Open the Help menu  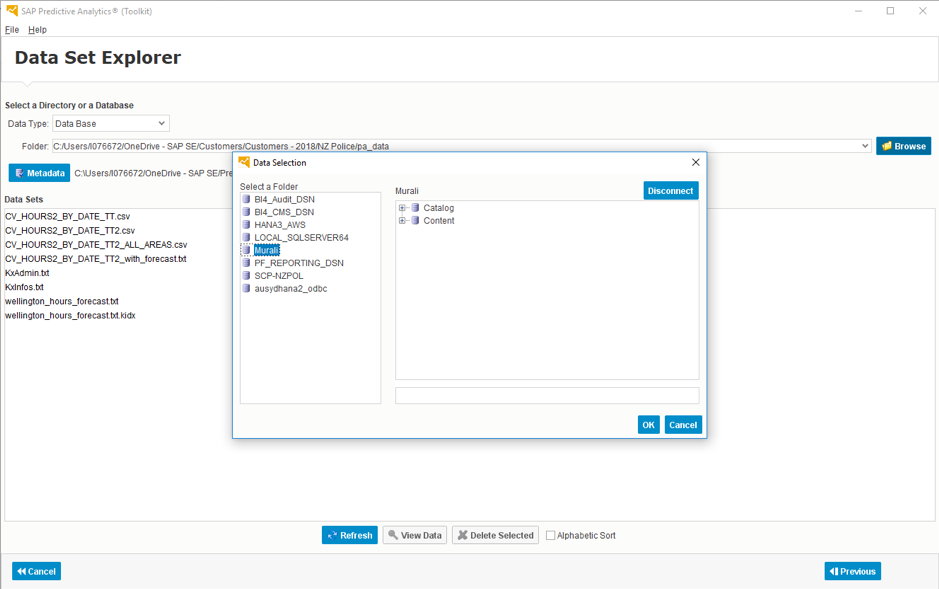37,30
